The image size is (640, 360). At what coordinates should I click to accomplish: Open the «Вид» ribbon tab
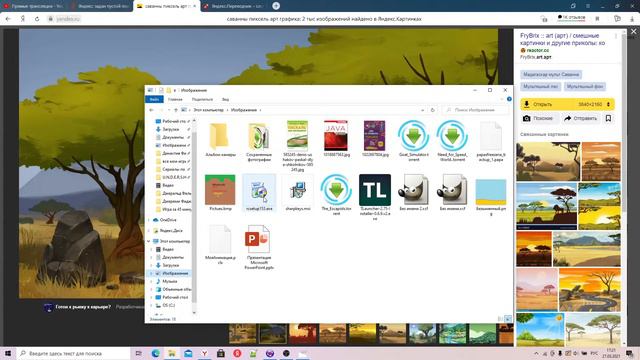(225, 99)
